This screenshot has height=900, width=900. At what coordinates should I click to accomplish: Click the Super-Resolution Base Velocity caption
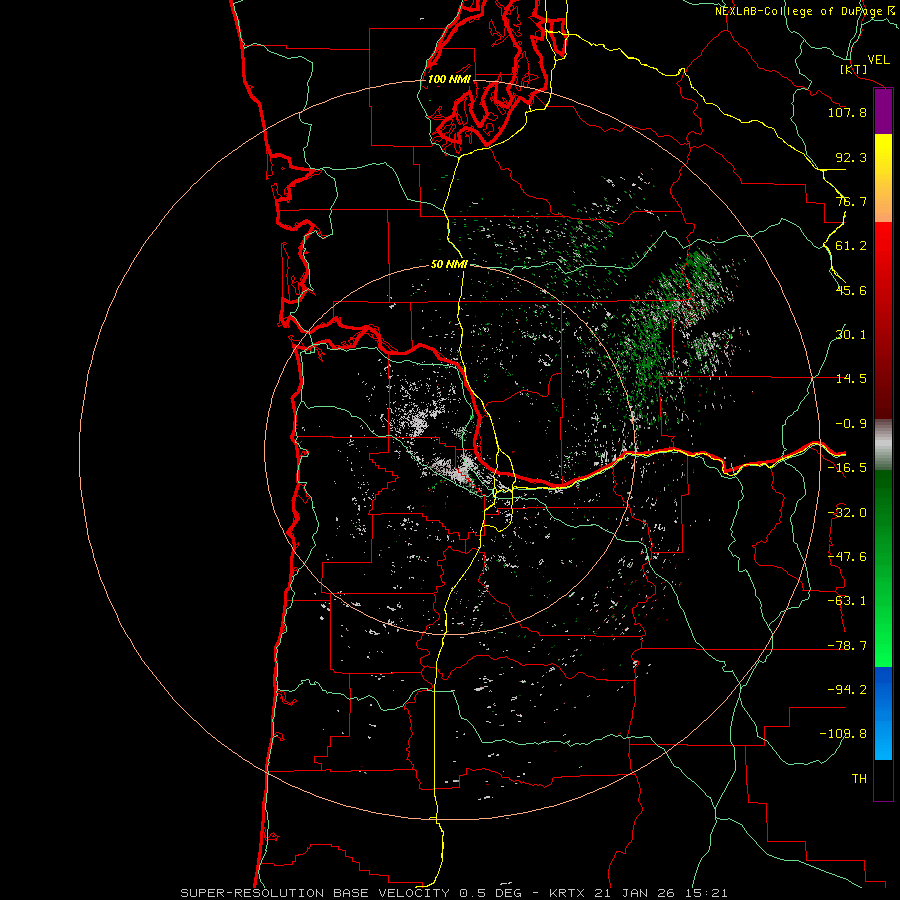[x=454, y=893]
